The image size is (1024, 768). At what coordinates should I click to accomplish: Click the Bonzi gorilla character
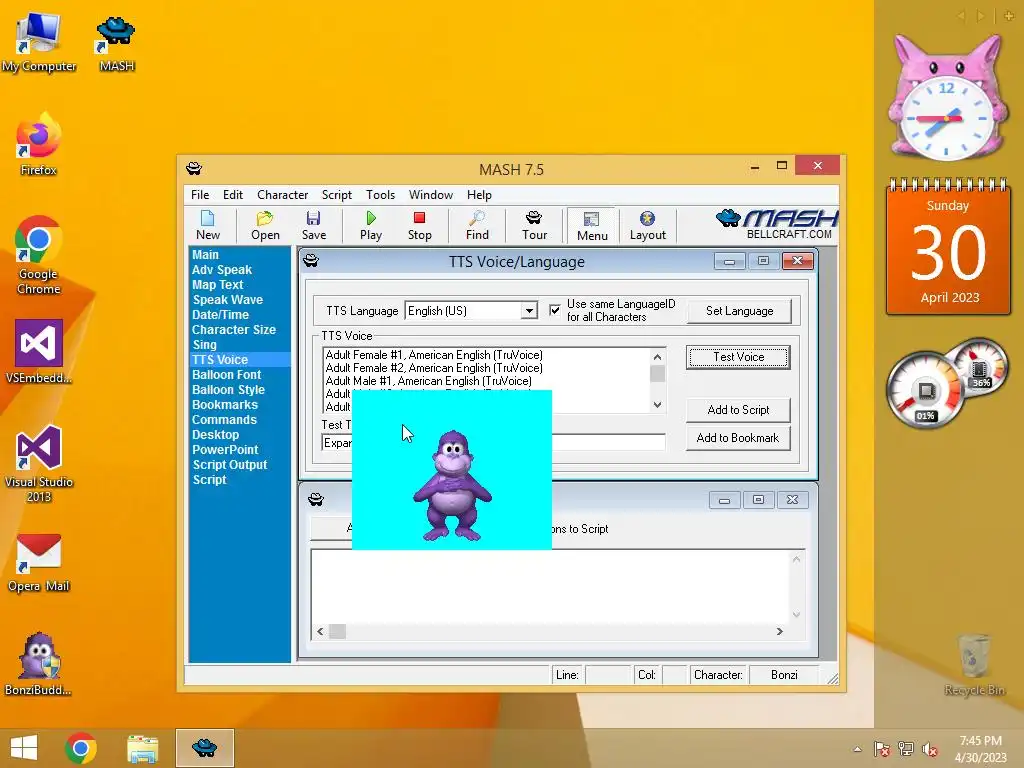[452, 485]
